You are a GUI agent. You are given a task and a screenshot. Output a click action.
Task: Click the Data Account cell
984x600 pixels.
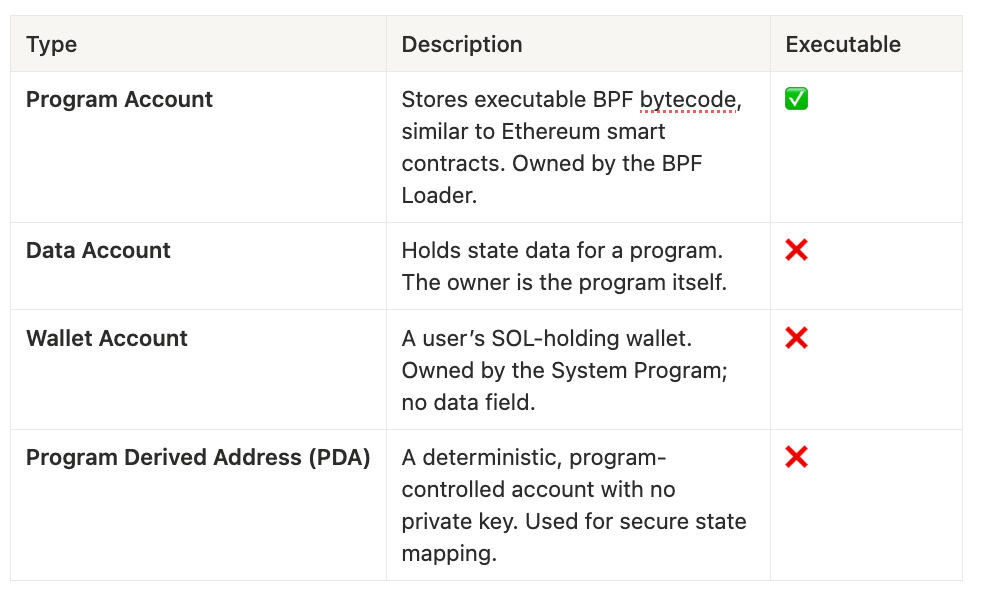[98, 250]
